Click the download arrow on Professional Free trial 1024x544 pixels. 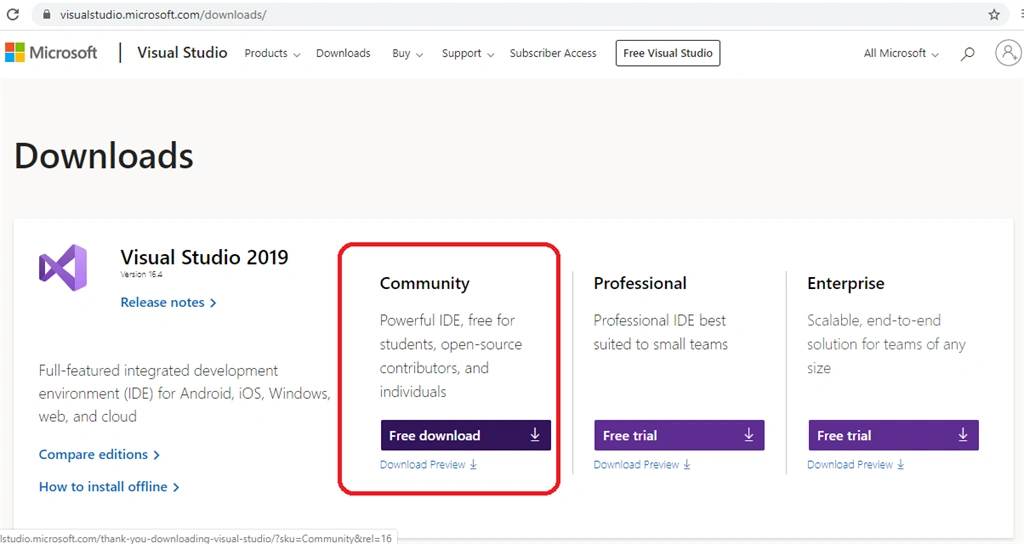click(749, 435)
